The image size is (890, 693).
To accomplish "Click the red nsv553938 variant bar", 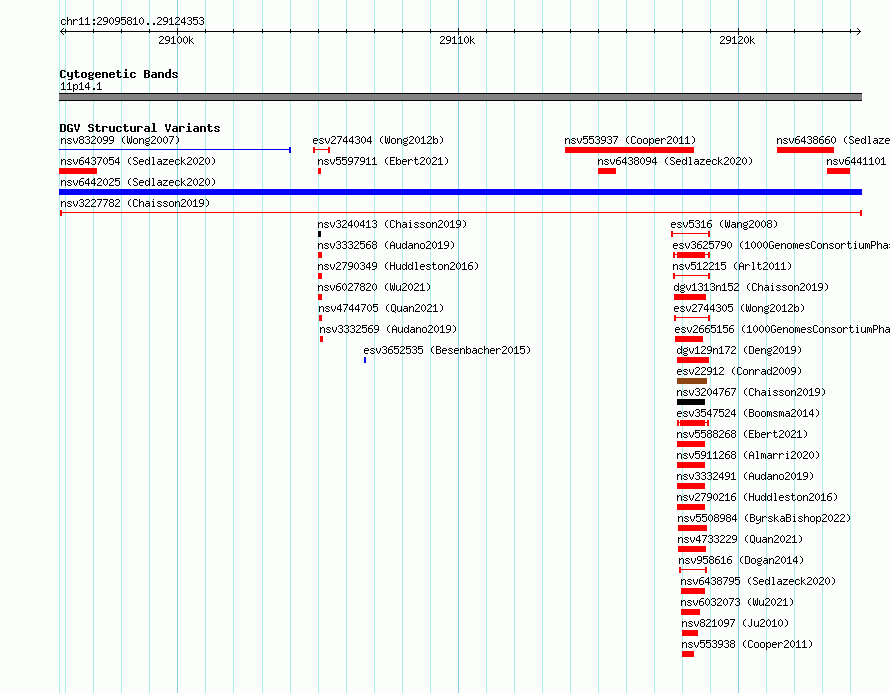I will pos(688,654).
